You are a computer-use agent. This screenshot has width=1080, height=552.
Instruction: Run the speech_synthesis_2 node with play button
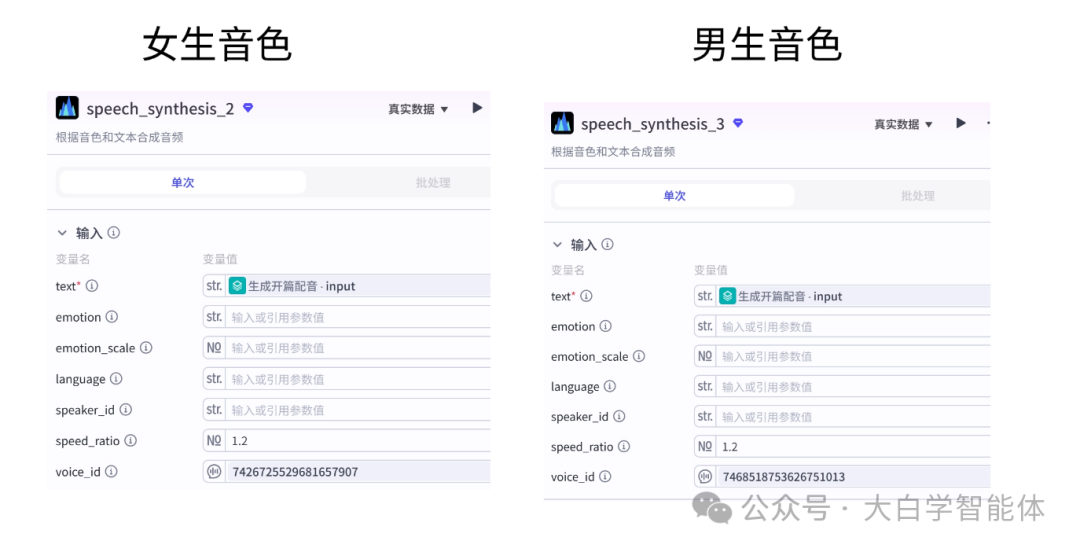click(x=477, y=108)
